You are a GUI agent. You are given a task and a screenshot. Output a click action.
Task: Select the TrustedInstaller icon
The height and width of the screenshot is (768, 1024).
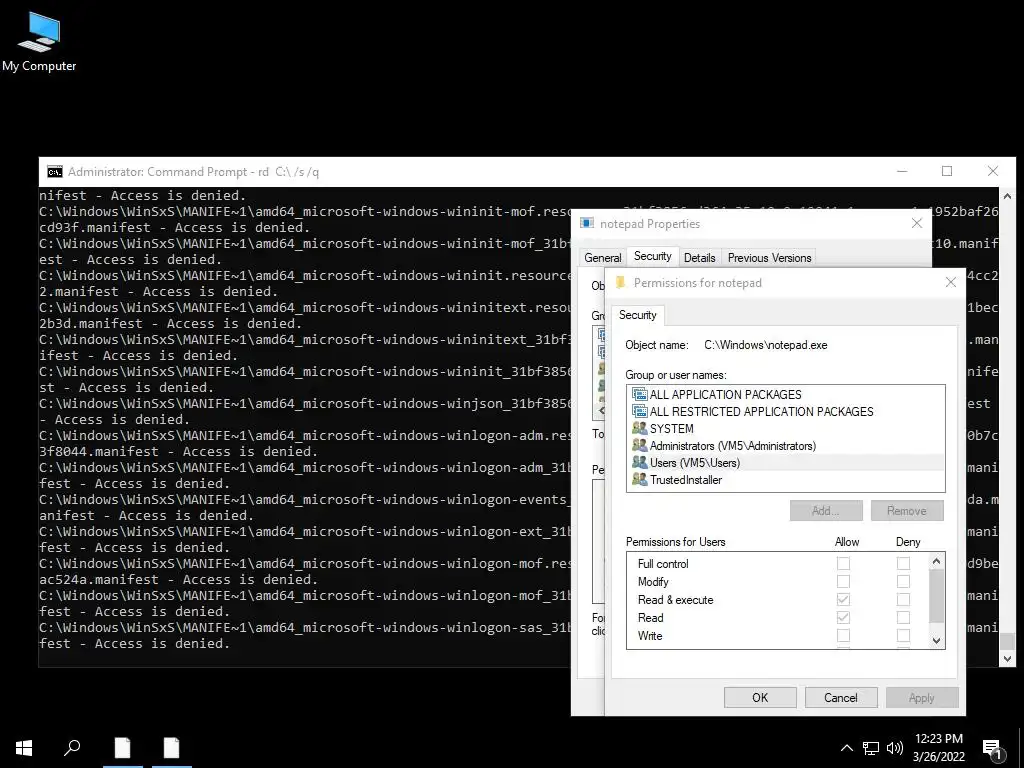639,479
